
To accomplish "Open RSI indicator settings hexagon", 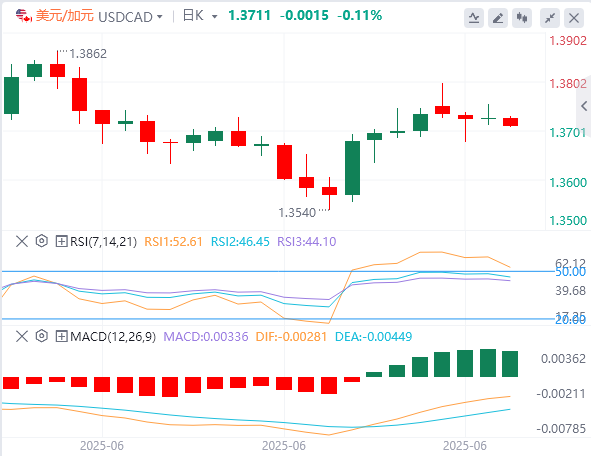I will (x=41, y=241).
